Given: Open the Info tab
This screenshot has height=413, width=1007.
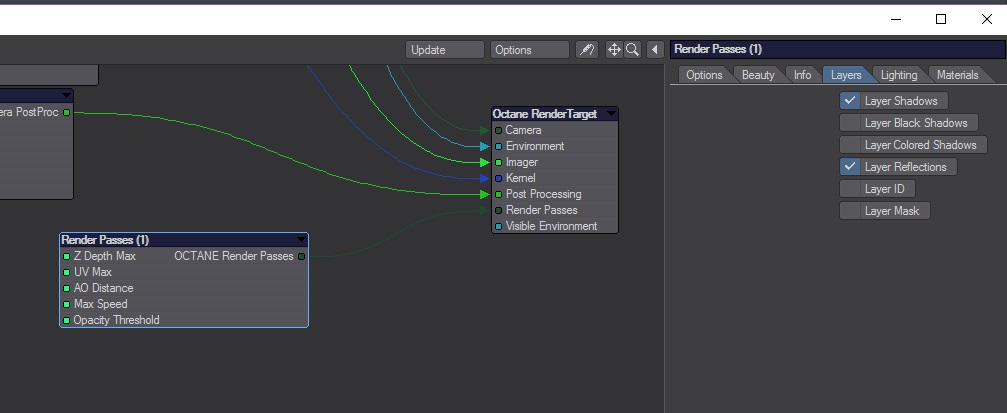Looking at the screenshot, I should tap(802, 75).
